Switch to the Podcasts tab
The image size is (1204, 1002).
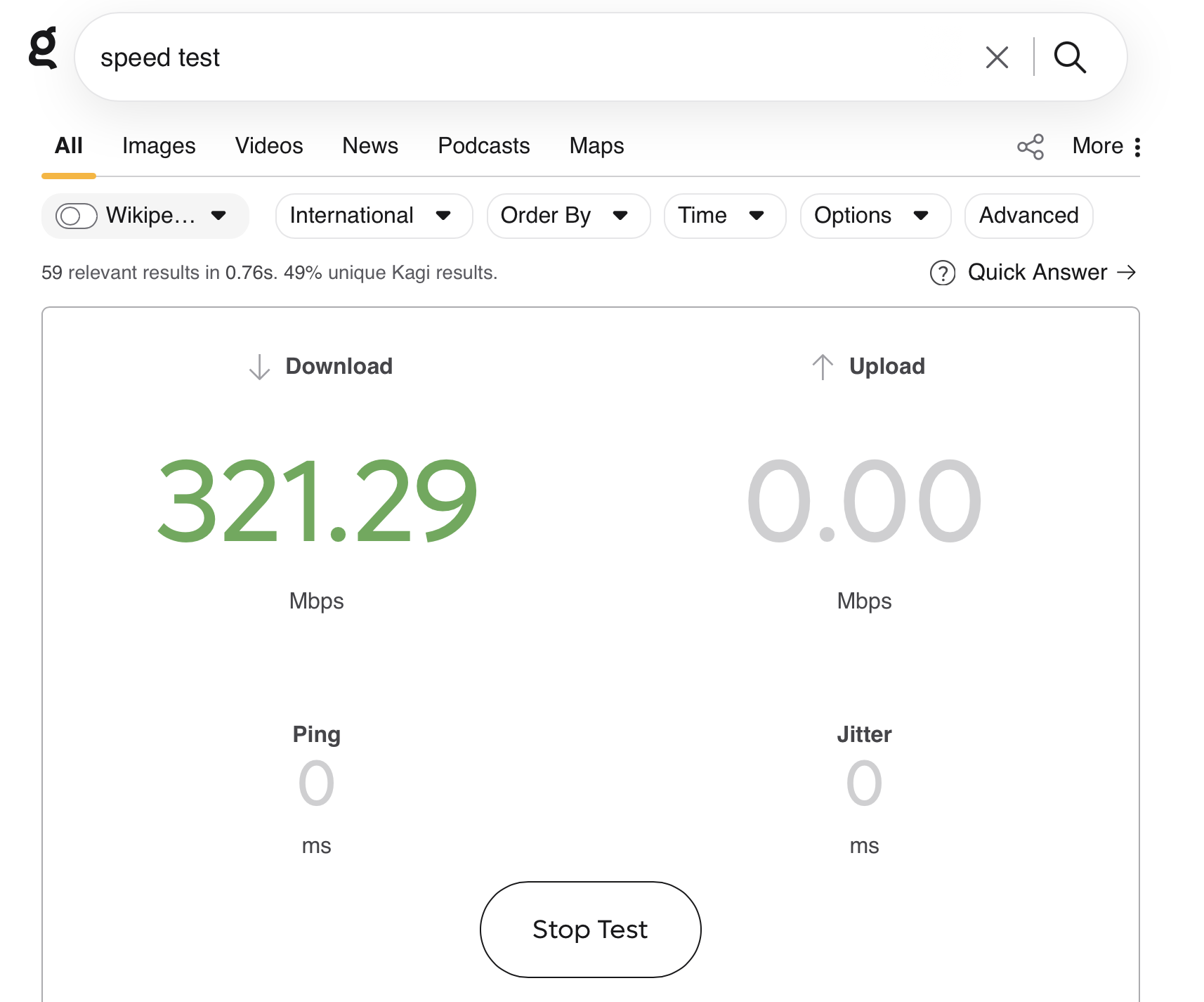[483, 146]
